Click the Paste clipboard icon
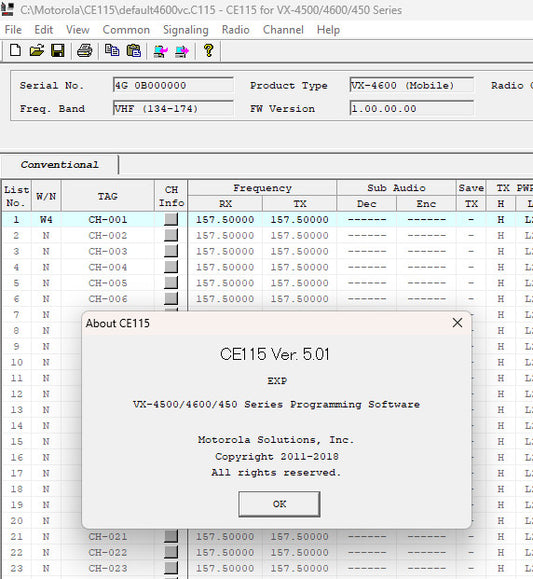 (133, 50)
